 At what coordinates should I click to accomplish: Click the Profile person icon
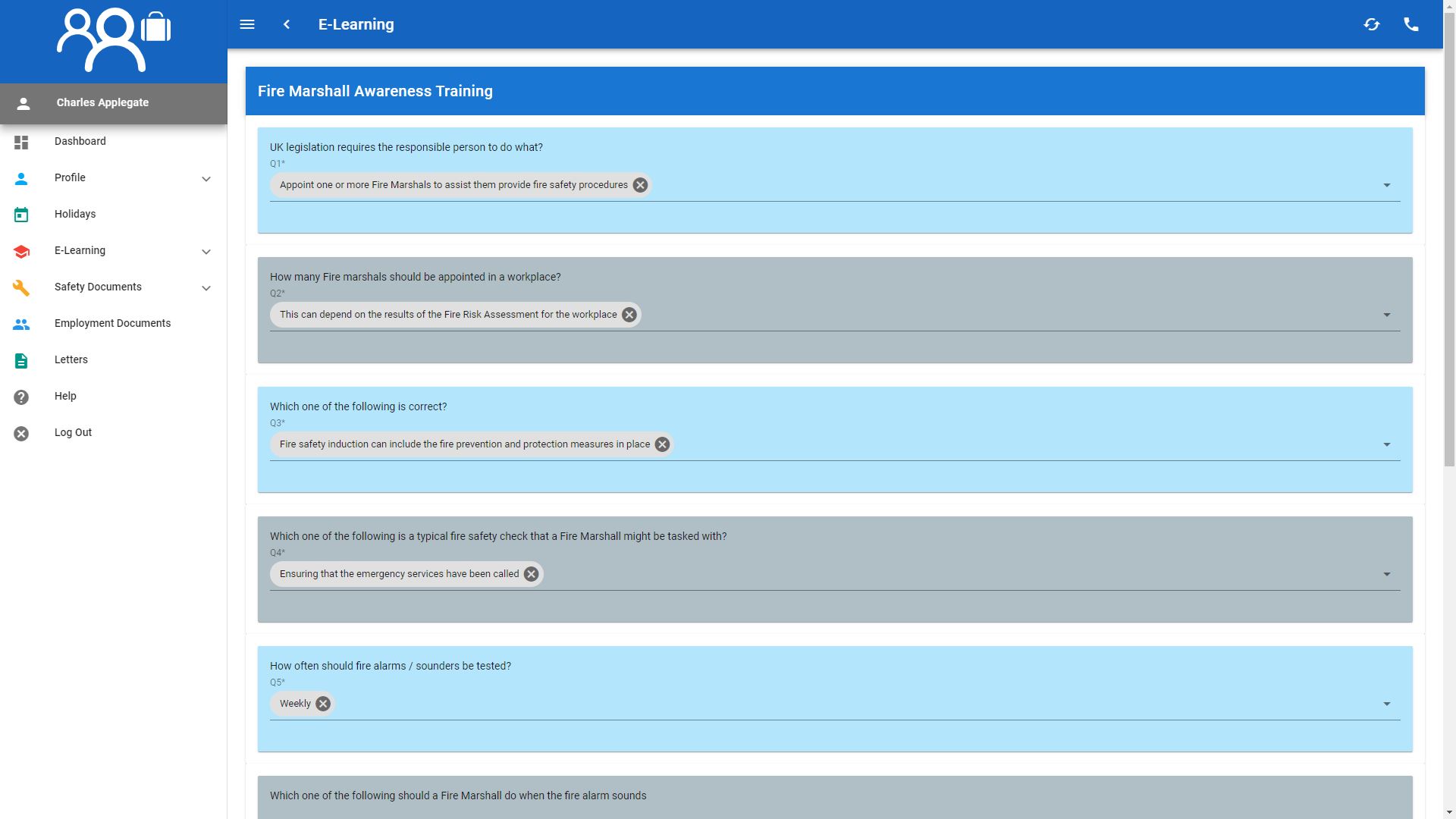coord(21,178)
